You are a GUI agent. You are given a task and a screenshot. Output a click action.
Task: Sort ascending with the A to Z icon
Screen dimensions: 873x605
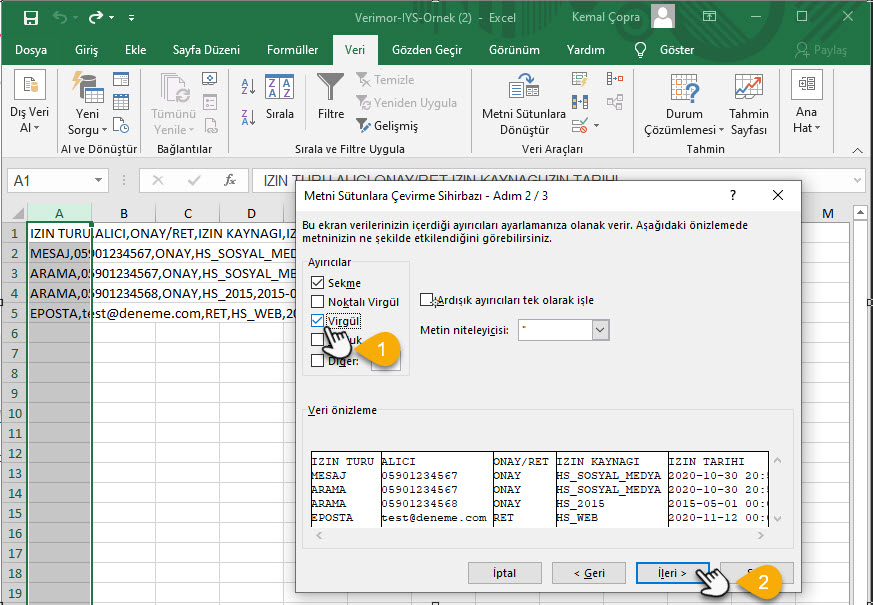pos(248,86)
